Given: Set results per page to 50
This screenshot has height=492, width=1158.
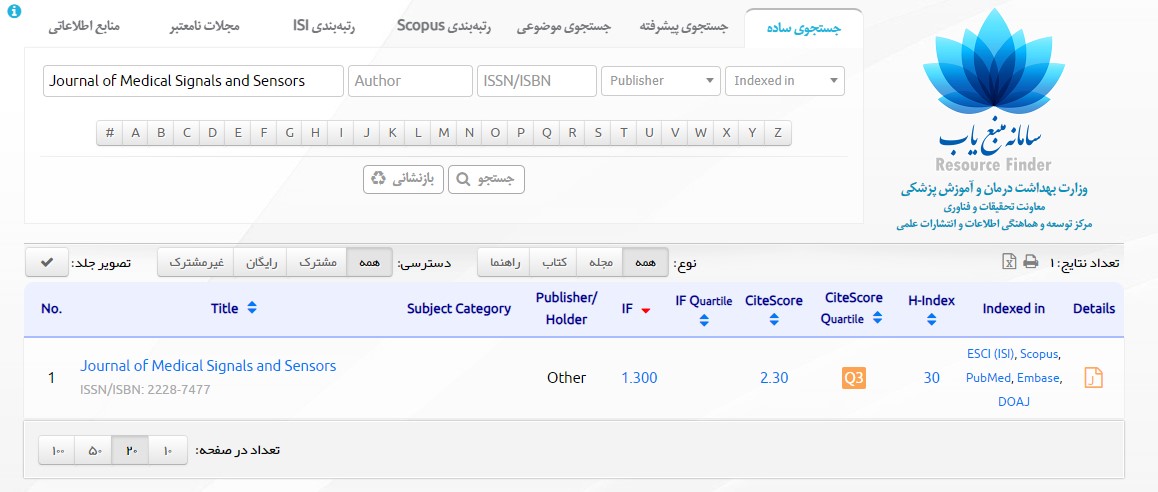Looking at the screenshot, I should click(95, 451).
